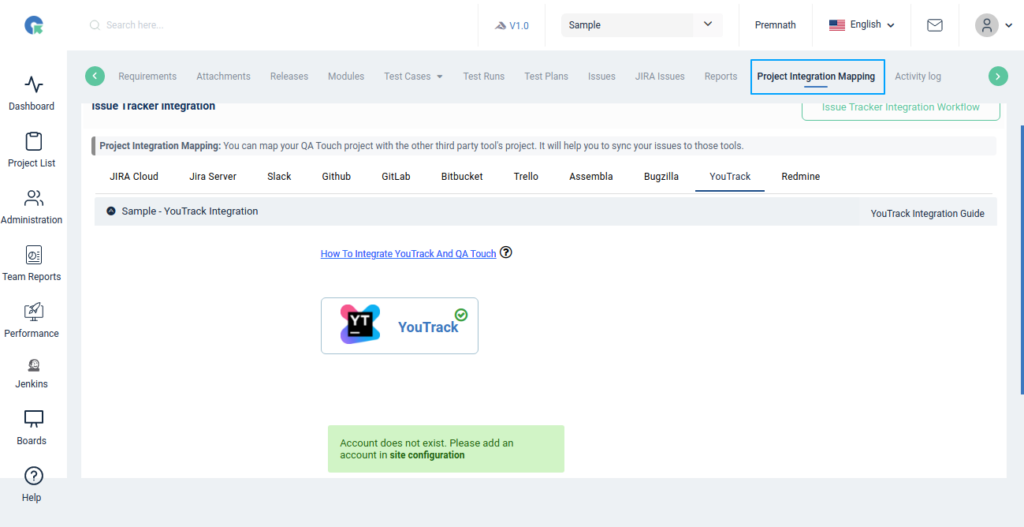Open the Dashboard sidebar icon
Image resolution: width=1024 pixels, height=527 pixels.
pyautogui.click(x=33, y=85)
